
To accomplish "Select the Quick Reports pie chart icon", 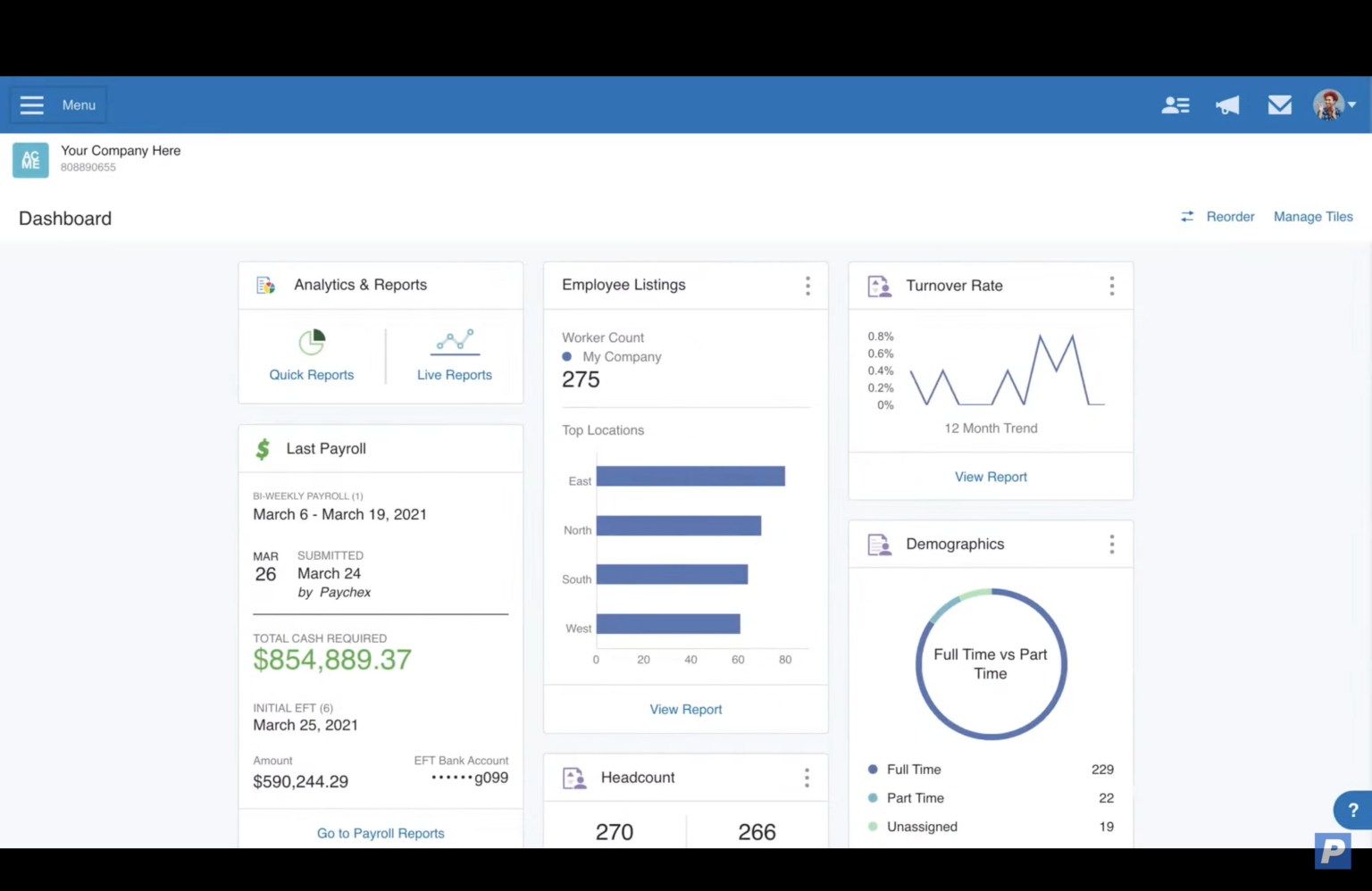I will pyautogui.click(x=311, y=342).
